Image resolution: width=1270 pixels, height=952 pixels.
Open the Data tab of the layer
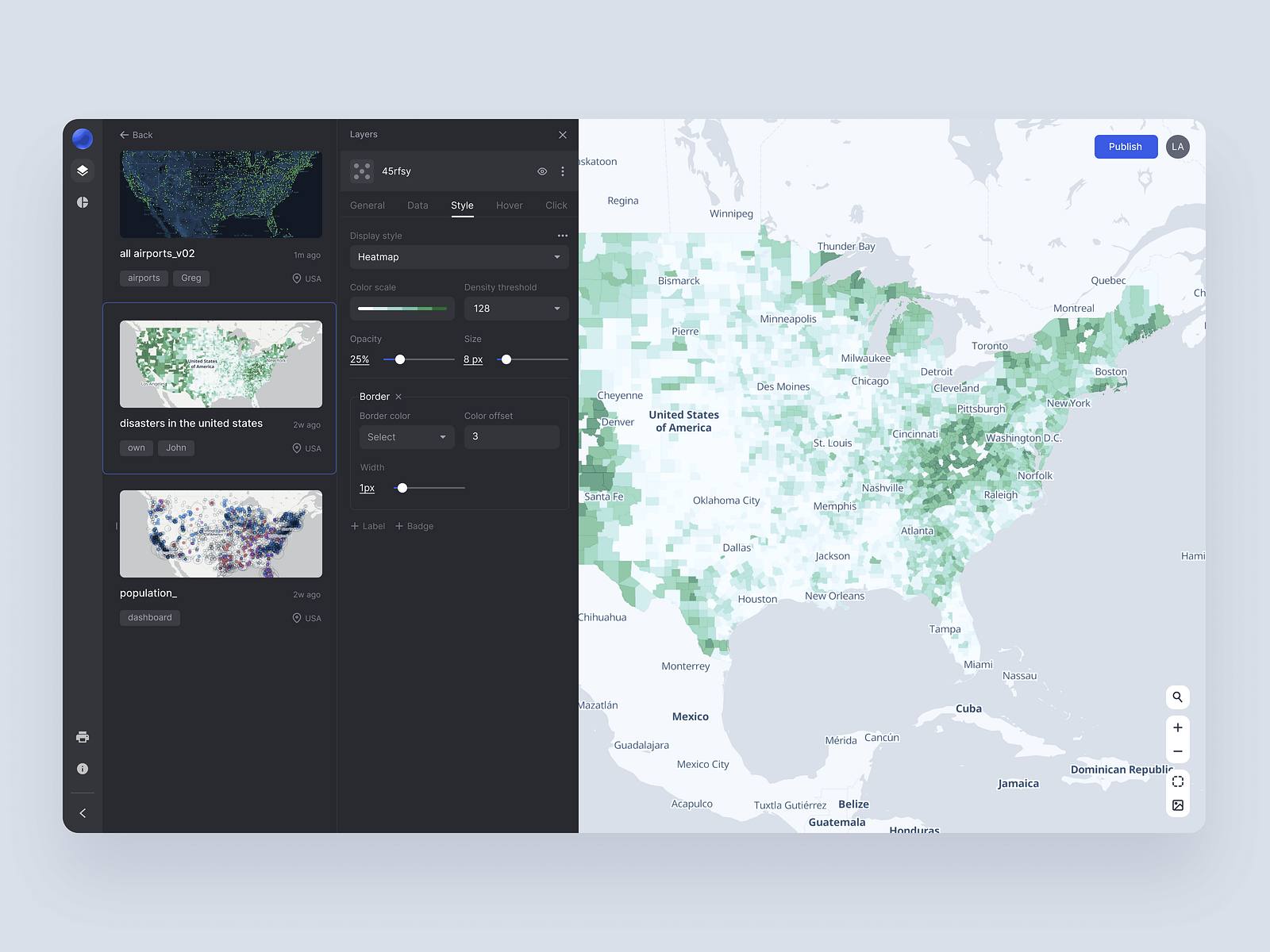pos(418,205)
